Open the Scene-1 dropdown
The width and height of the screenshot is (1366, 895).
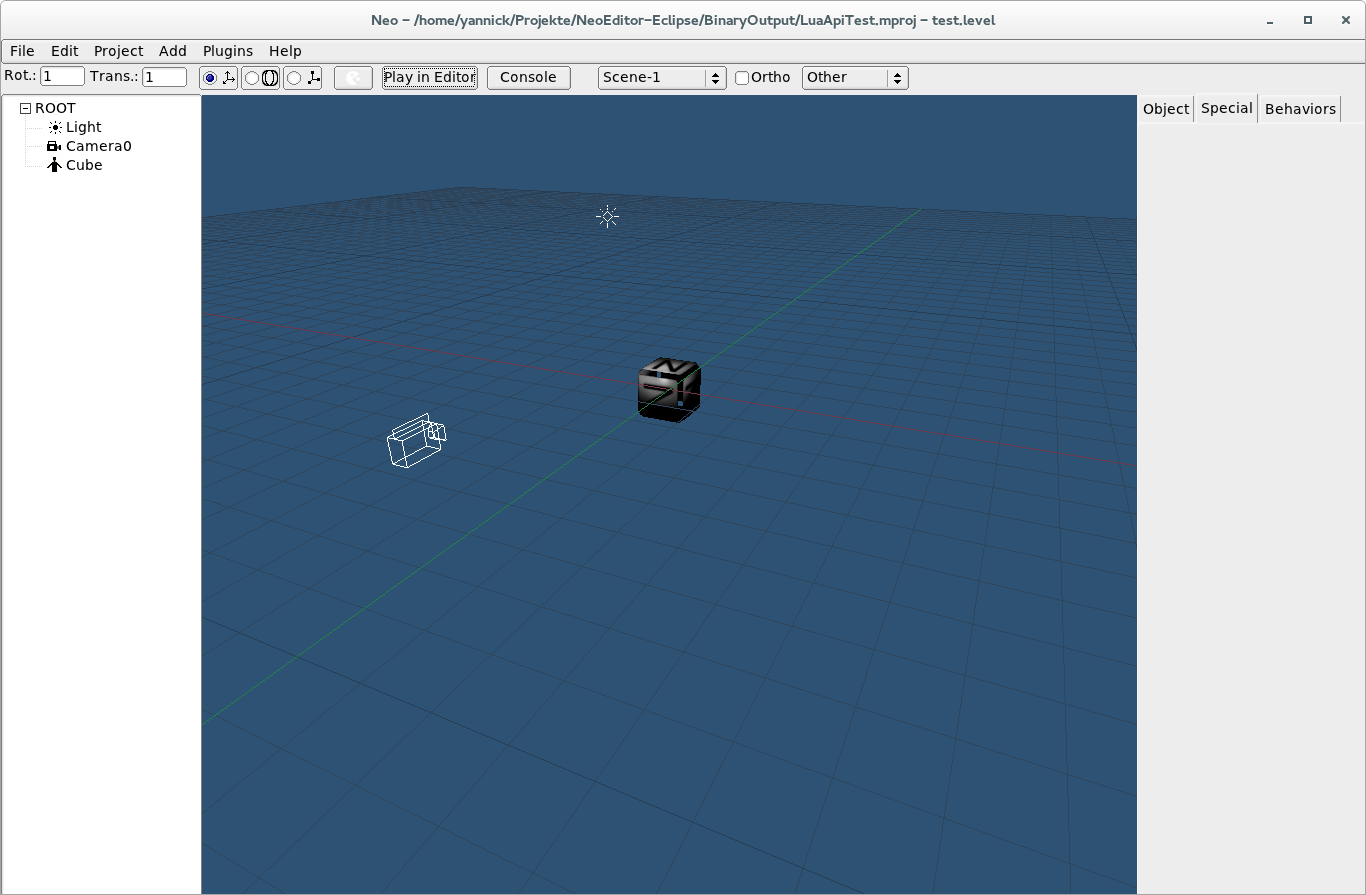point(662,77)
